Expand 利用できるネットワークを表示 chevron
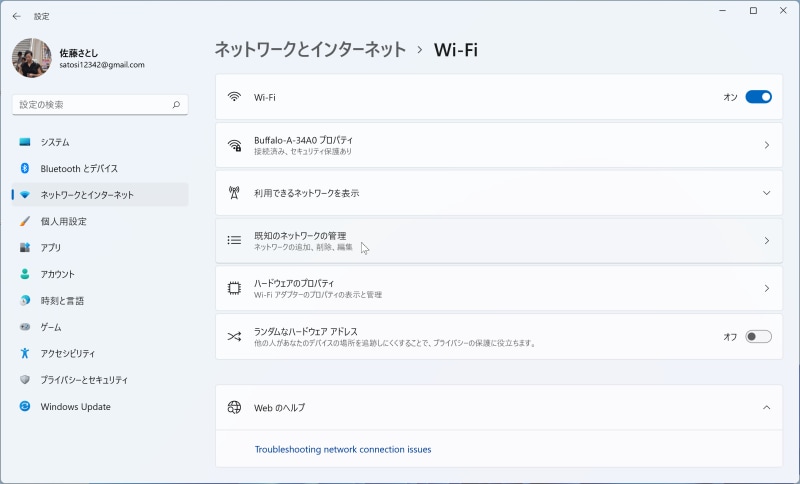 [x=766, y=193]
